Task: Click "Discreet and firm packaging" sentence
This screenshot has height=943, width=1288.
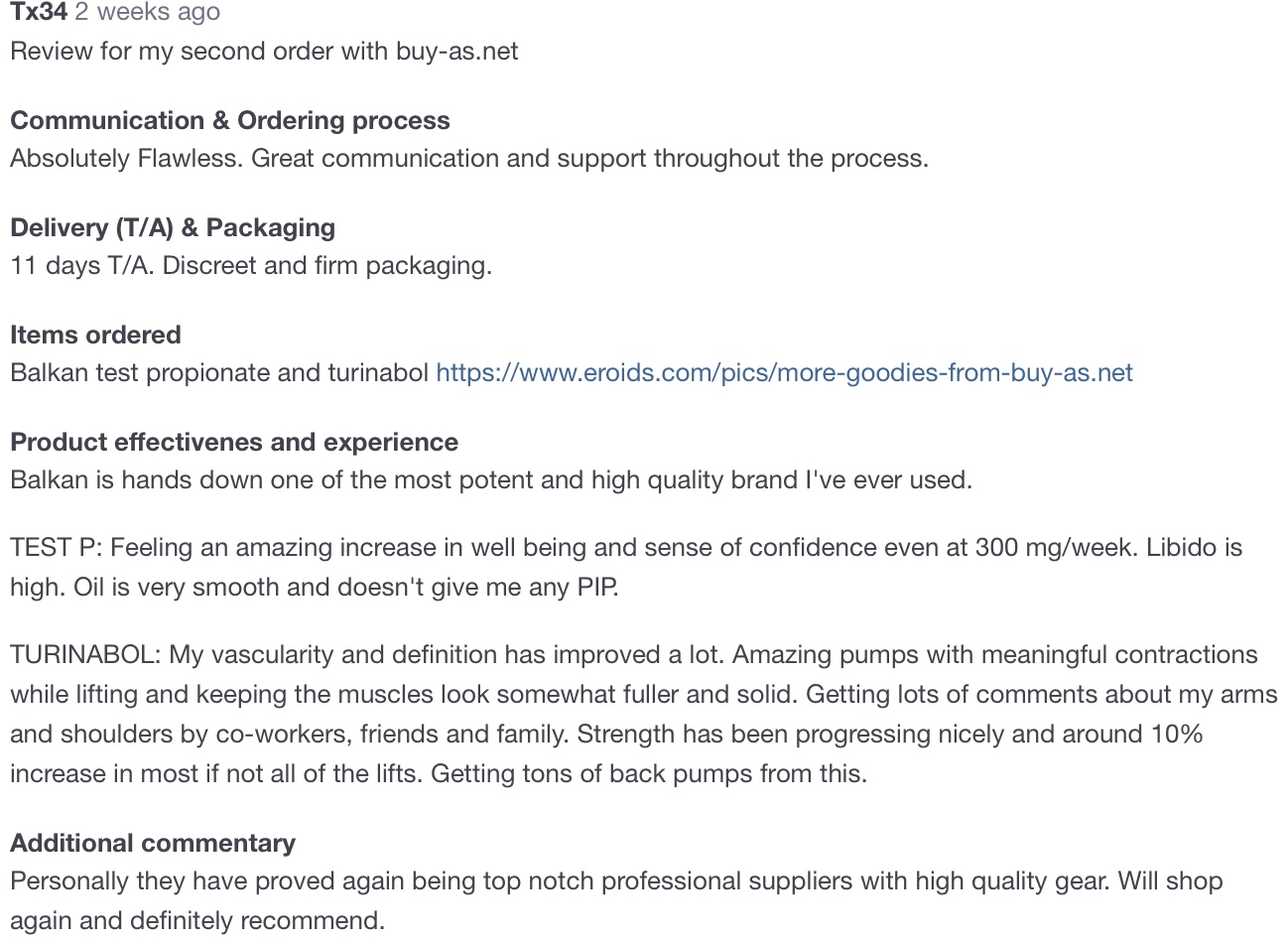Action: [x=326, y=266]
